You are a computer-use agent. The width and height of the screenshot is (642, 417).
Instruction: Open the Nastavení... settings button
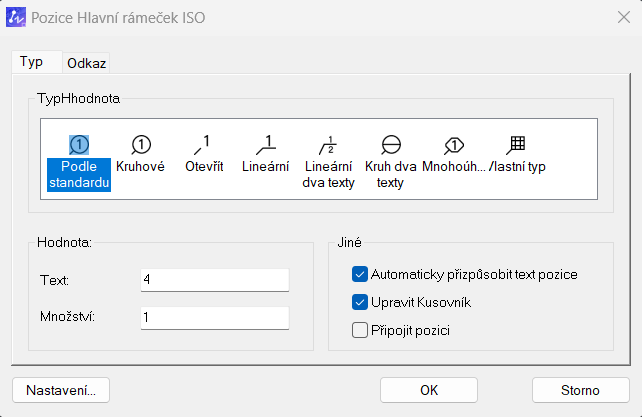pyautogui.click(x=60, y=389)
